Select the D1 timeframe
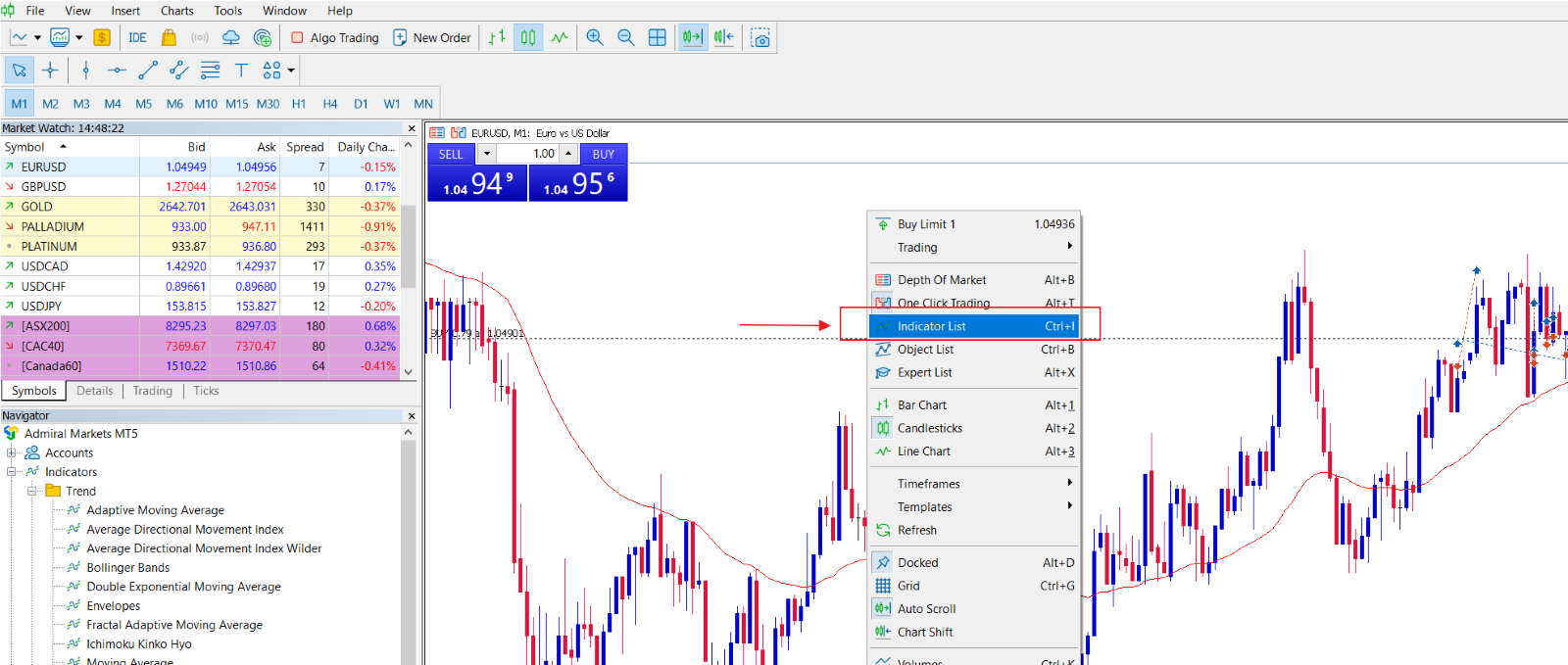Screen dimensions: 1568x665 tap(361, 103)
